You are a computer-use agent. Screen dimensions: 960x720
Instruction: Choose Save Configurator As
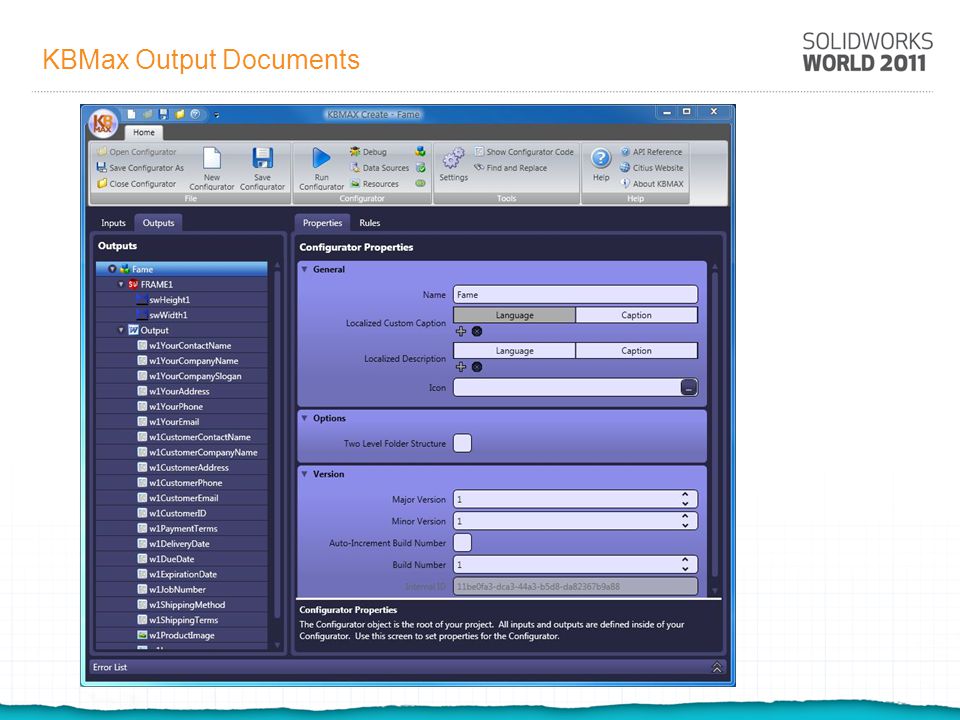(140, 168)
